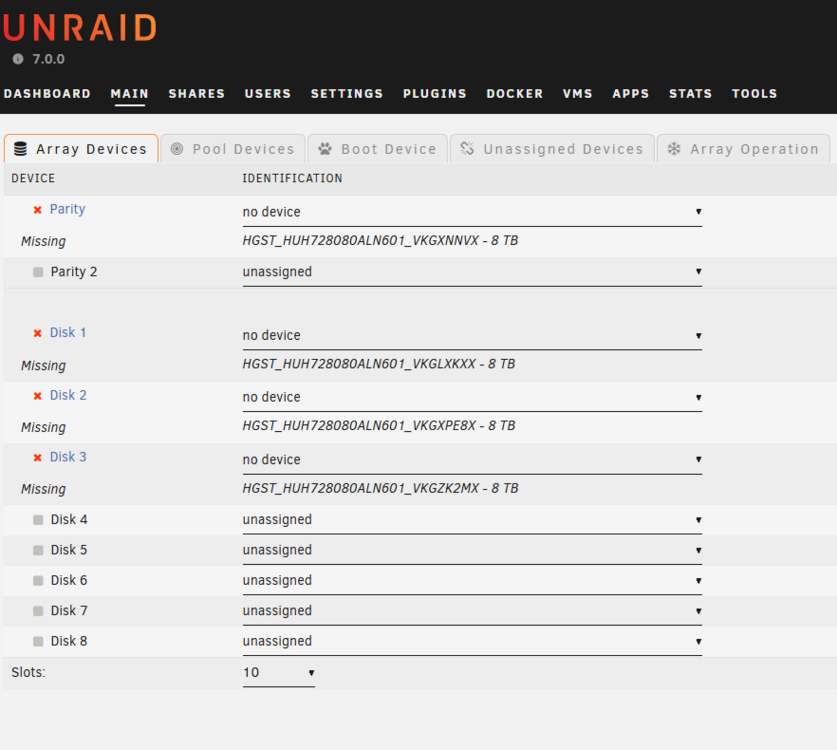The width and height of the screenshot is (837, 750).
Task: Click the grey status square for Disk 4
Action: click(38, 520)
